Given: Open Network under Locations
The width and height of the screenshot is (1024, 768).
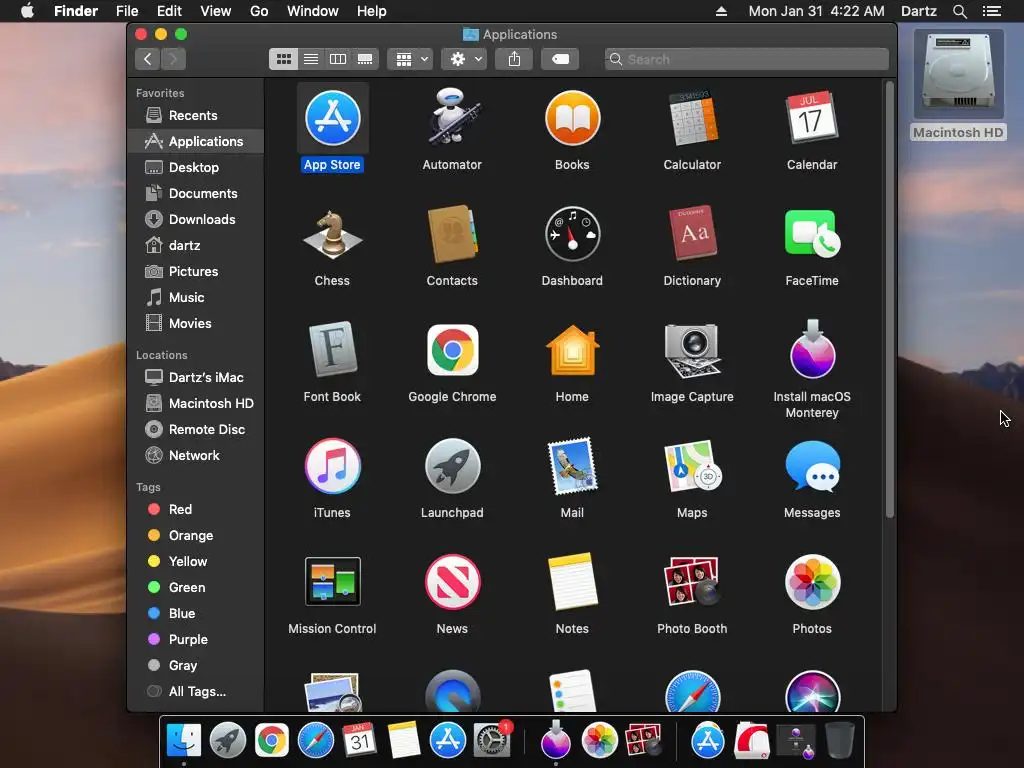Looking at the screenshot, I should [x=196, y=455].
